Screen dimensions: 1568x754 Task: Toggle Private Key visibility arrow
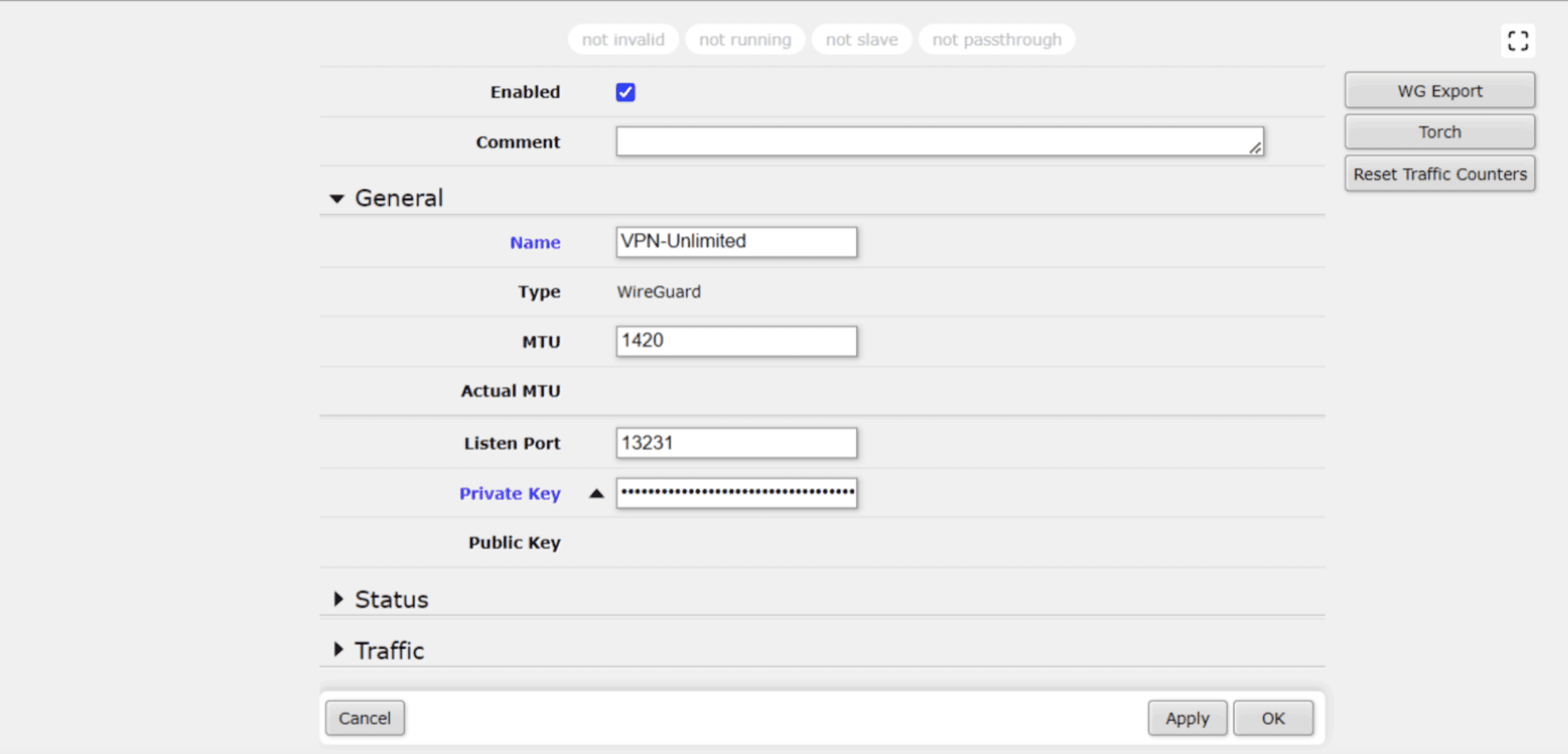tap(597, 493)
